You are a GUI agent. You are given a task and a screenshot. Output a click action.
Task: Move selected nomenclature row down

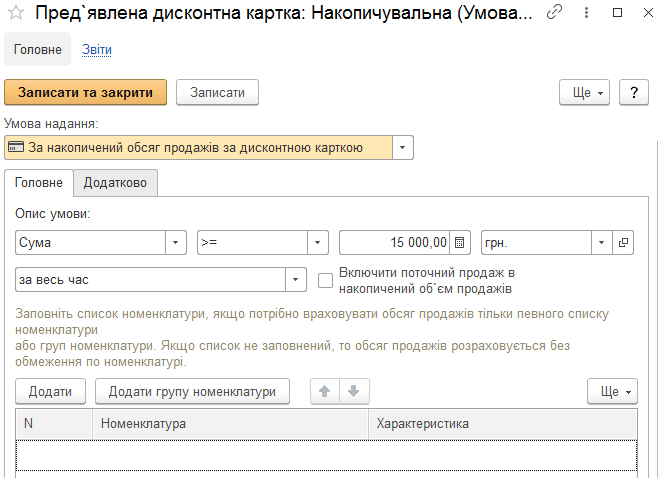click(x=354, y=392)
